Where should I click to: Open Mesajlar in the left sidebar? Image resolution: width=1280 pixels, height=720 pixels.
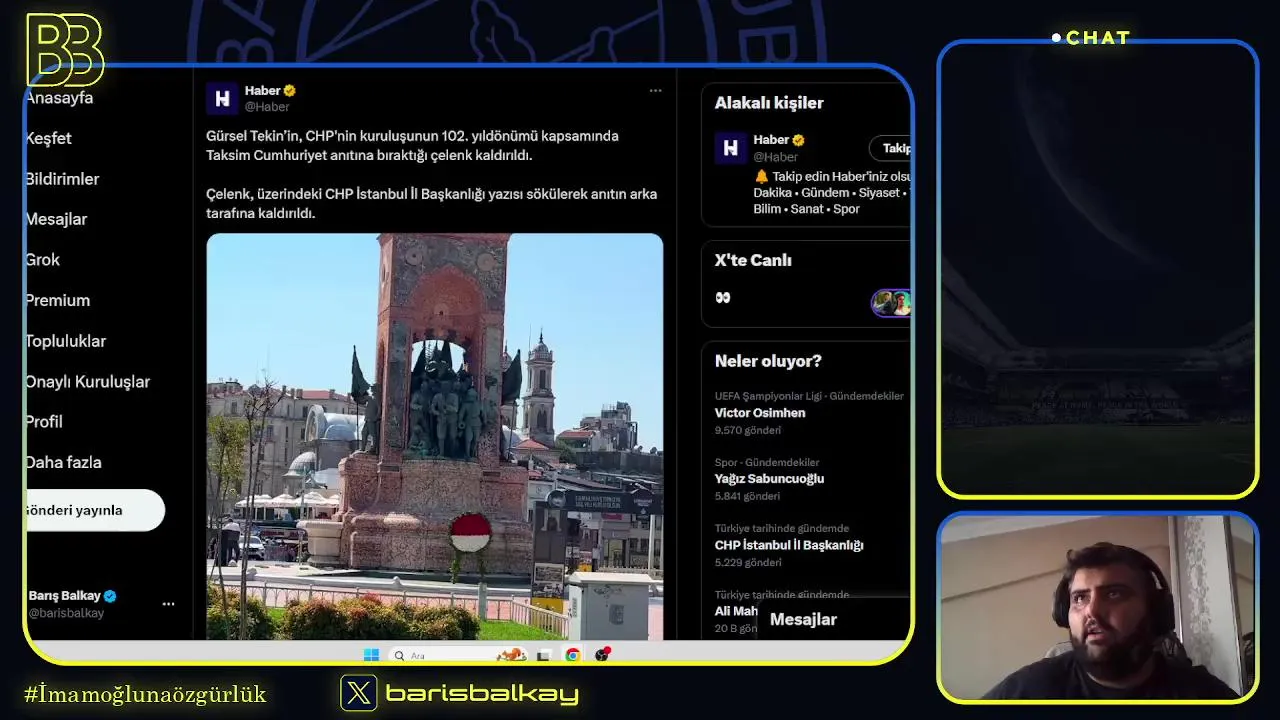click(56, 219)
